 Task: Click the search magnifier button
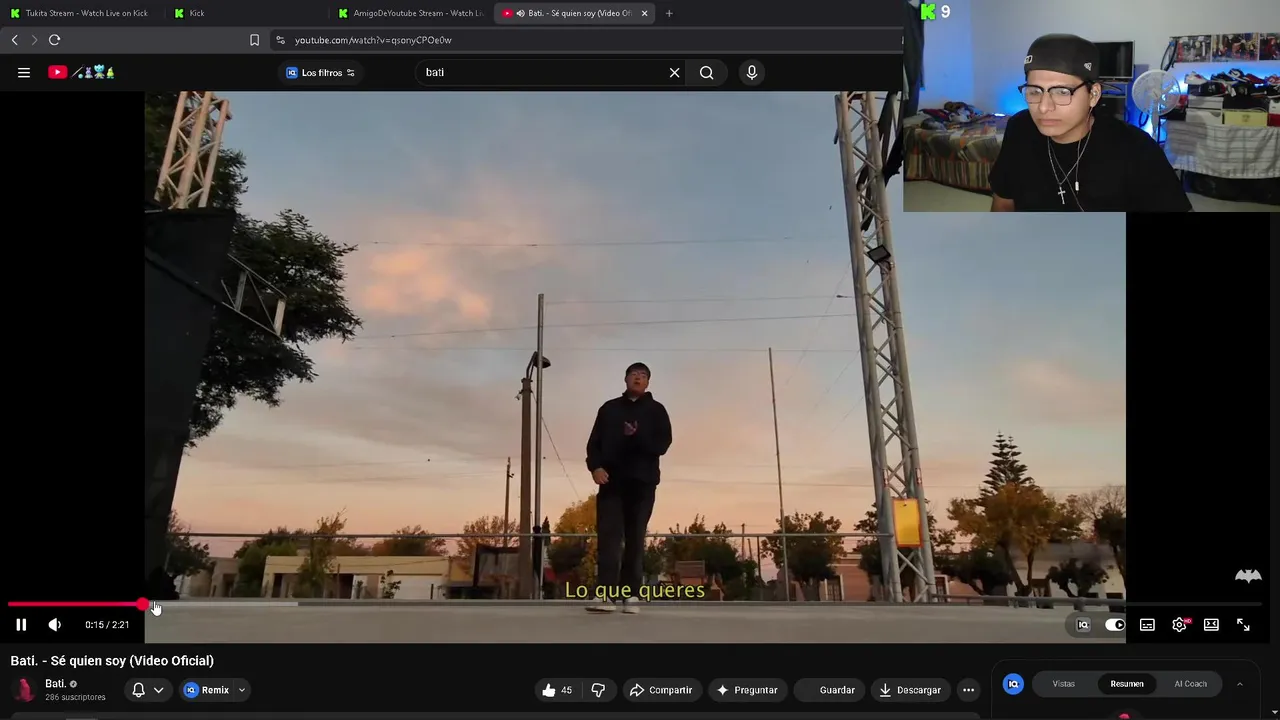click(707, 72)
